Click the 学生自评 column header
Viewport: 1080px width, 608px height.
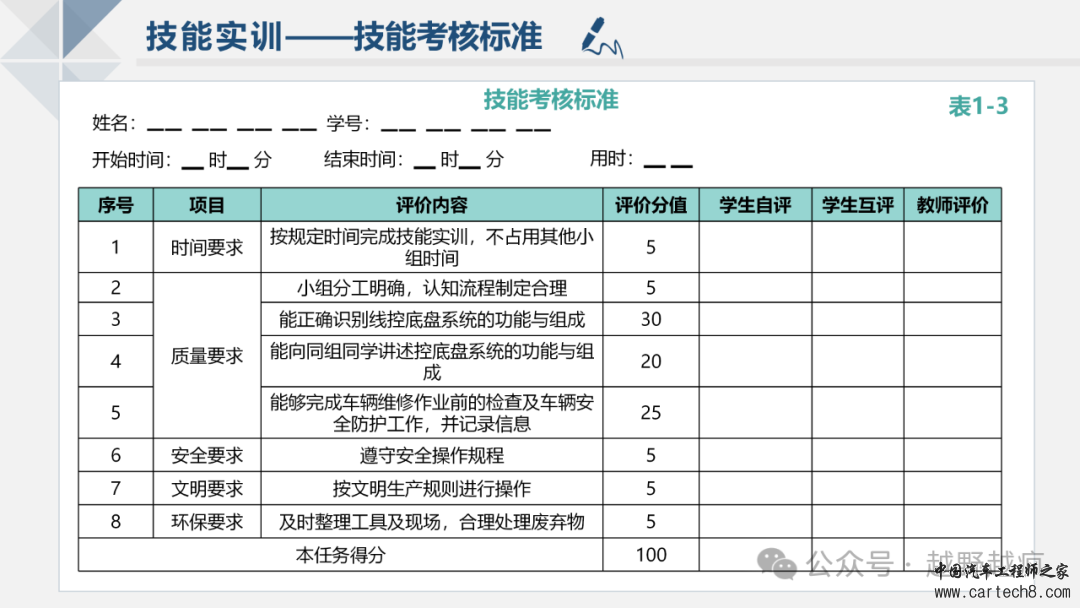pyautogui.click(x=756, y=205)
